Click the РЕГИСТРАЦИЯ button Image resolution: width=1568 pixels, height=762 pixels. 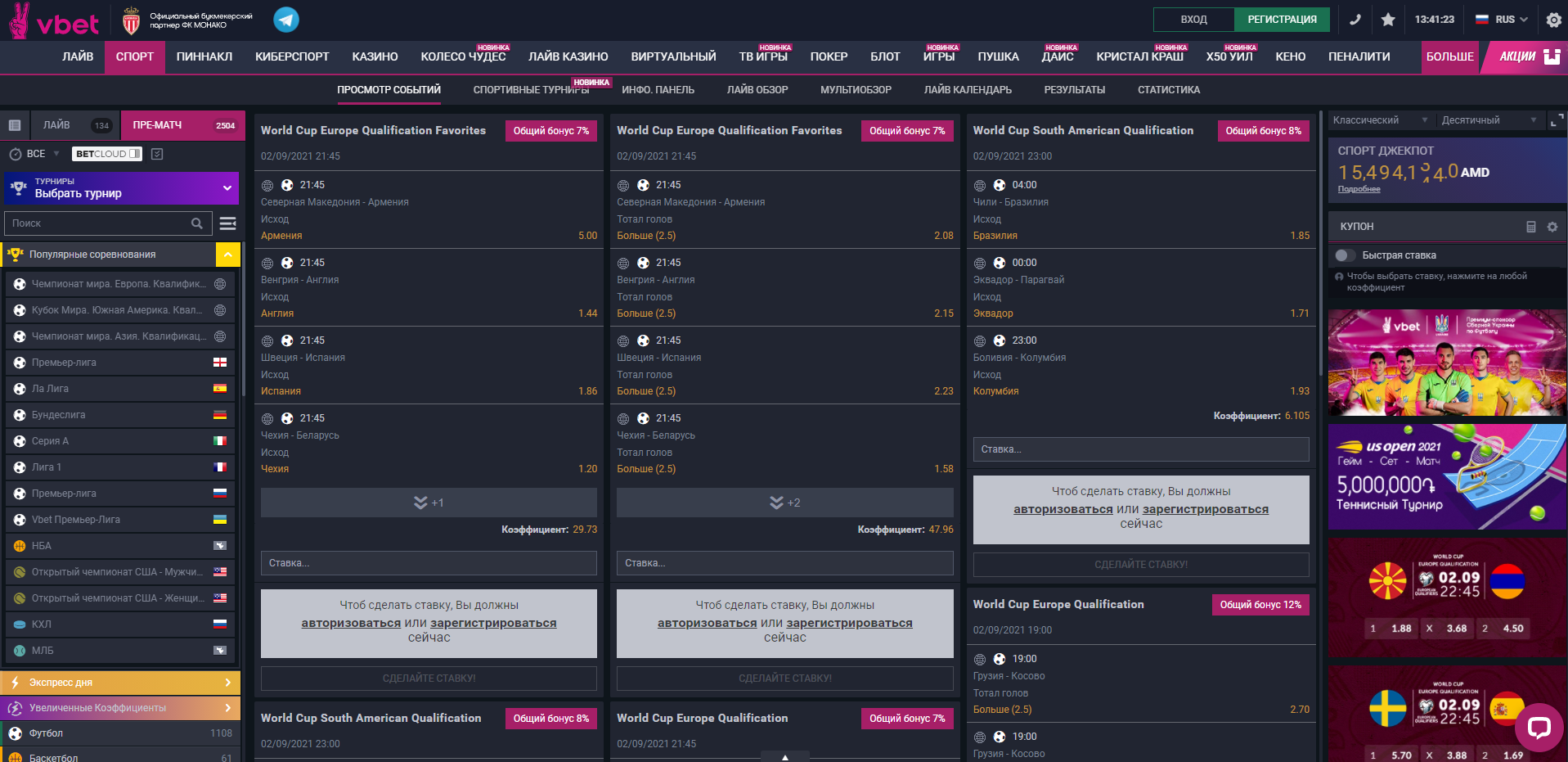point(1282,20)
